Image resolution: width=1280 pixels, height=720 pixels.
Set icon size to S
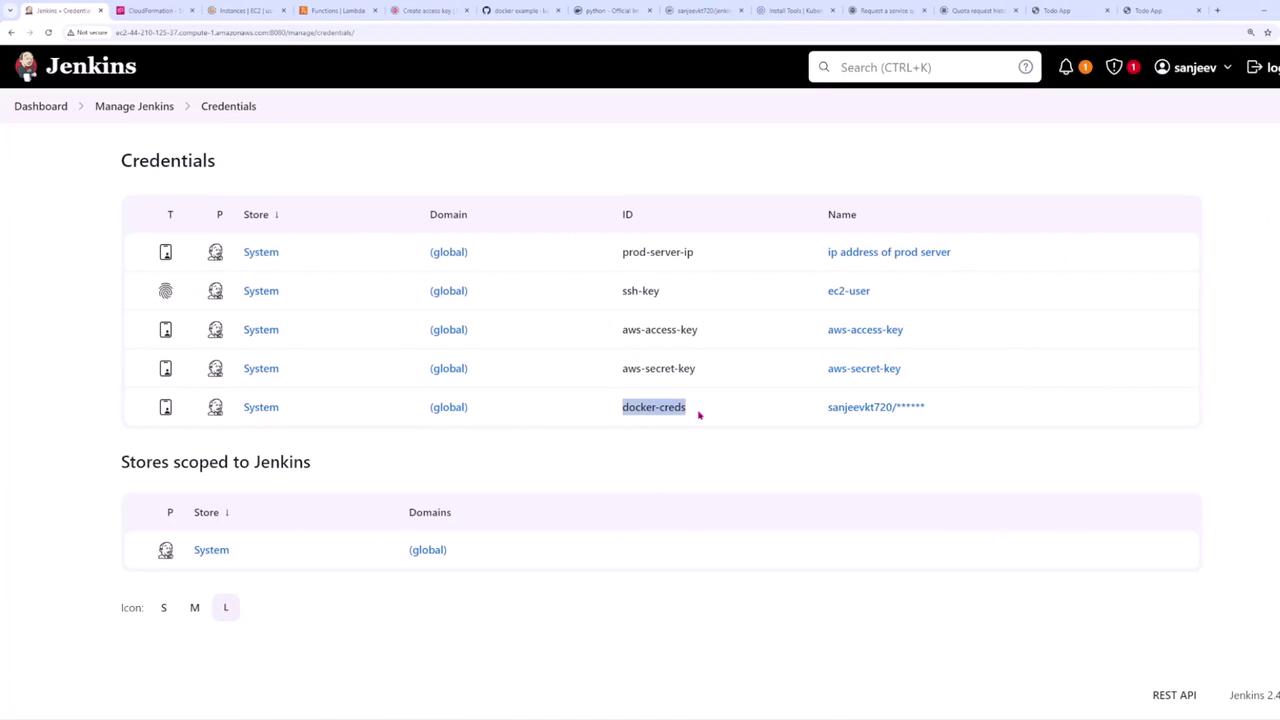click(164, 608)
